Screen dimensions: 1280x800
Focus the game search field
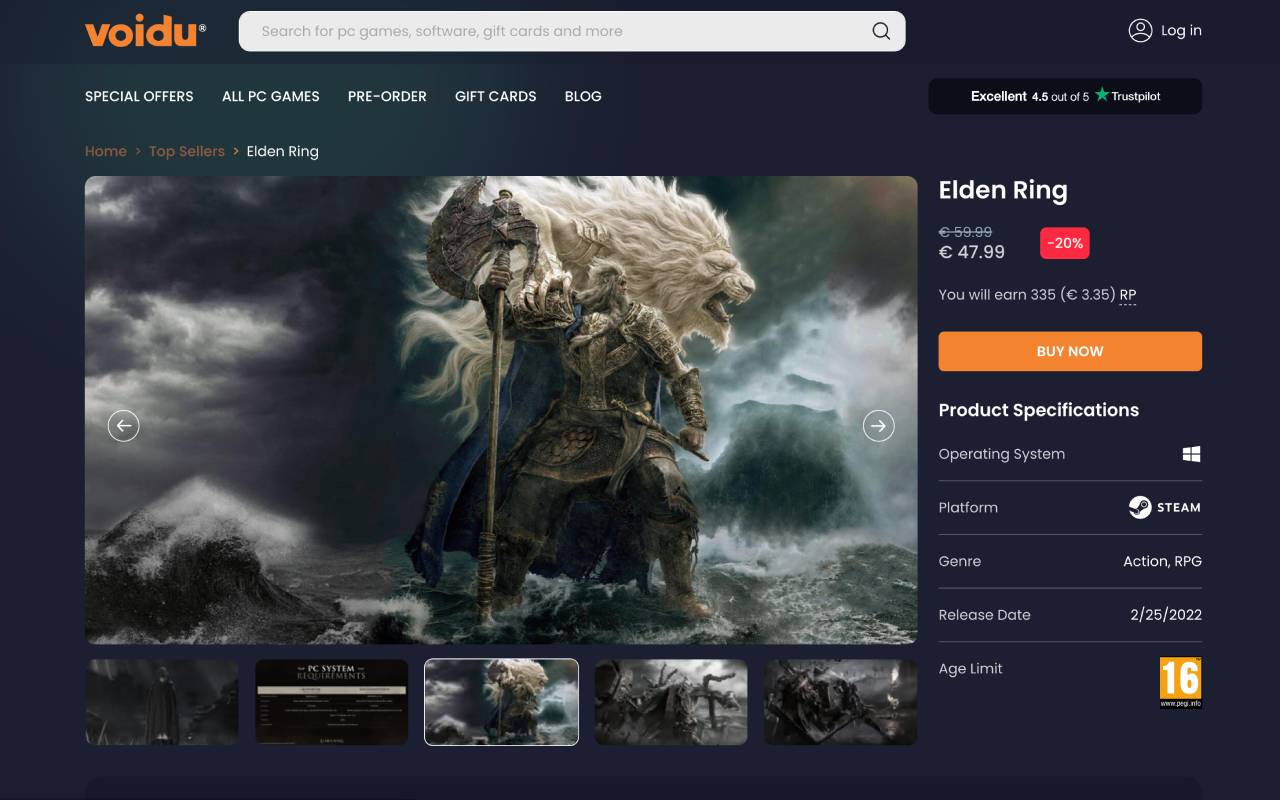point(572,31)
